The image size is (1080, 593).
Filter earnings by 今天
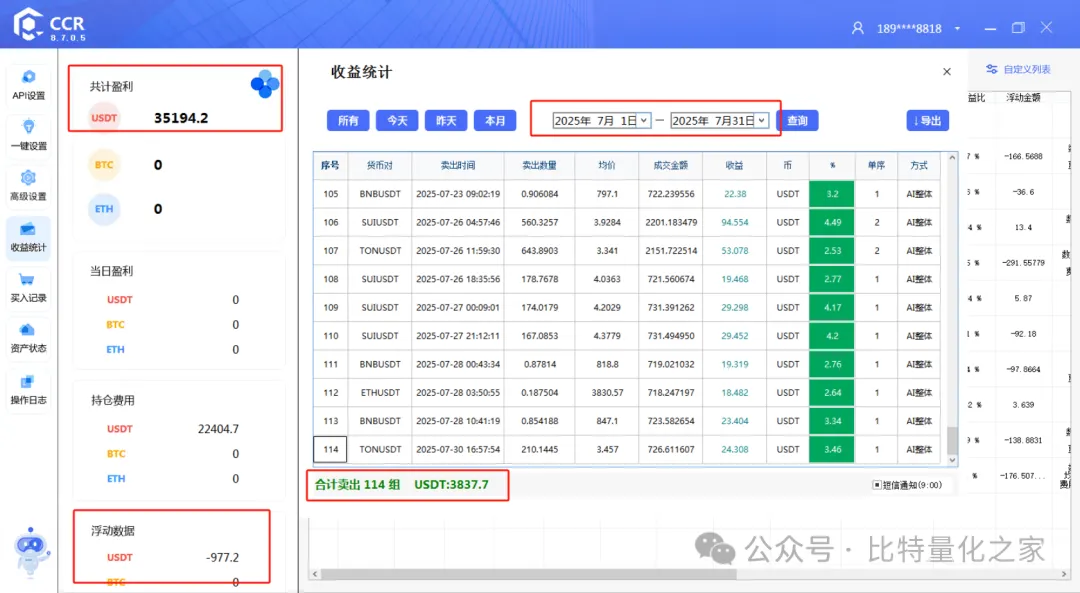[397, 121]
